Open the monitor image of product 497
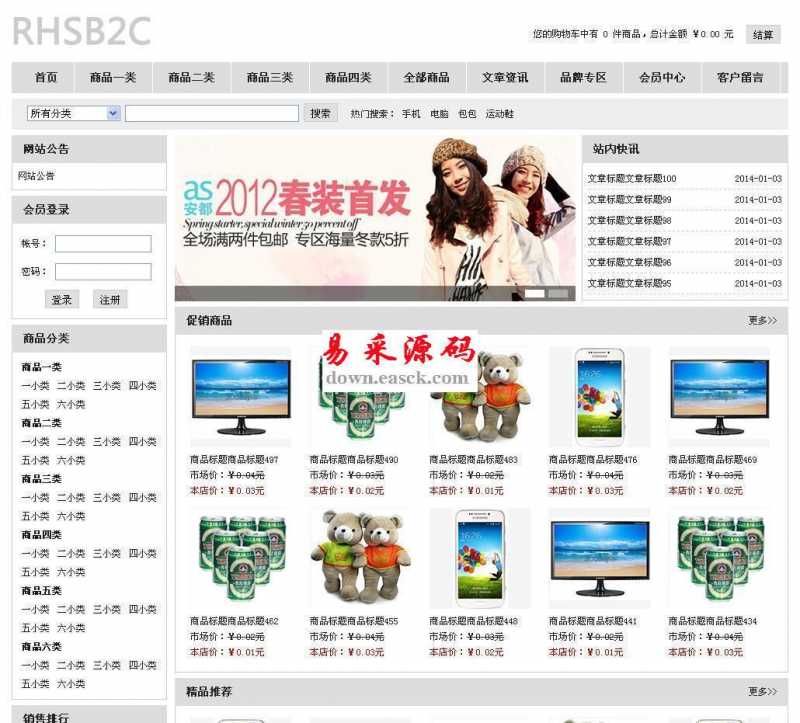 [240, 397]
